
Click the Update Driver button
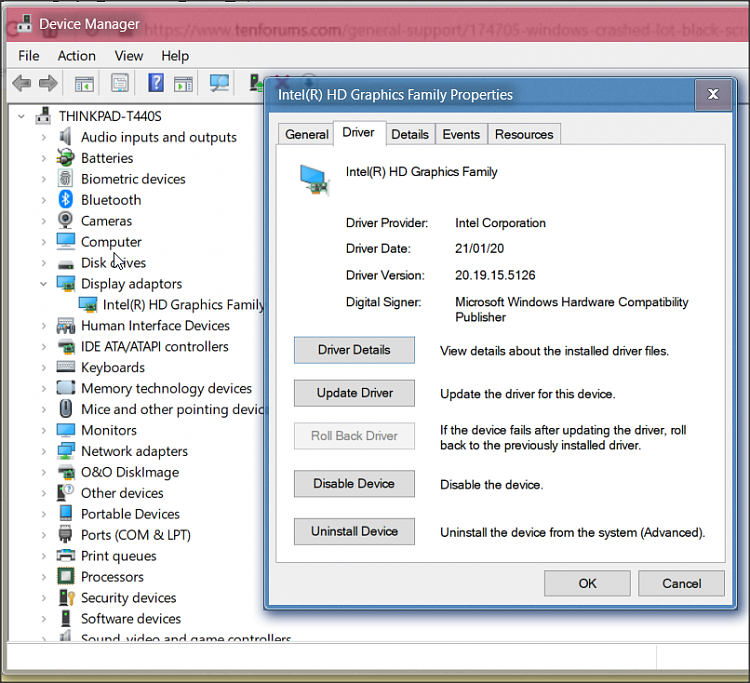click(x=354, y=393)
